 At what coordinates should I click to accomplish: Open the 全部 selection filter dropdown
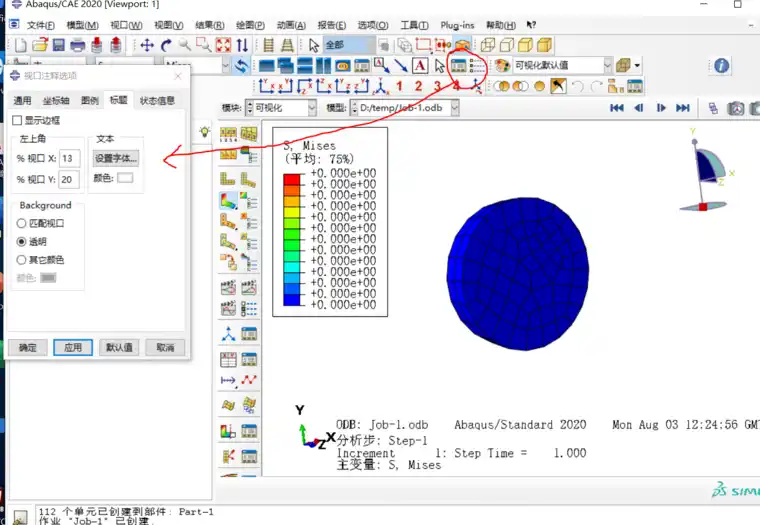(x=349, y=45)
